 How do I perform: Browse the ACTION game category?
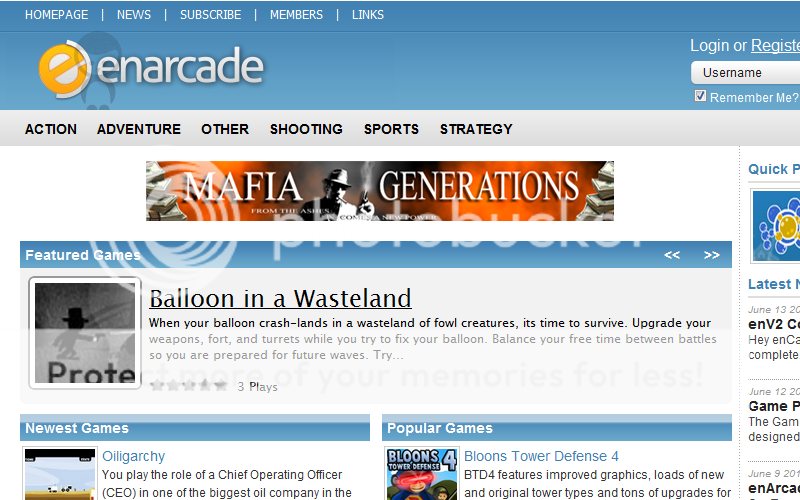[x=51, y=129]
